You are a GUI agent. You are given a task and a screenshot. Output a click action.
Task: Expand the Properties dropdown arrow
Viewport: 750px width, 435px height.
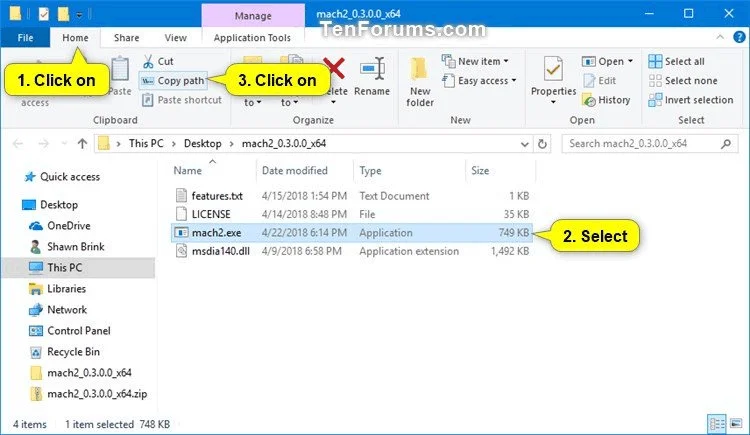(x=553, y=102)
